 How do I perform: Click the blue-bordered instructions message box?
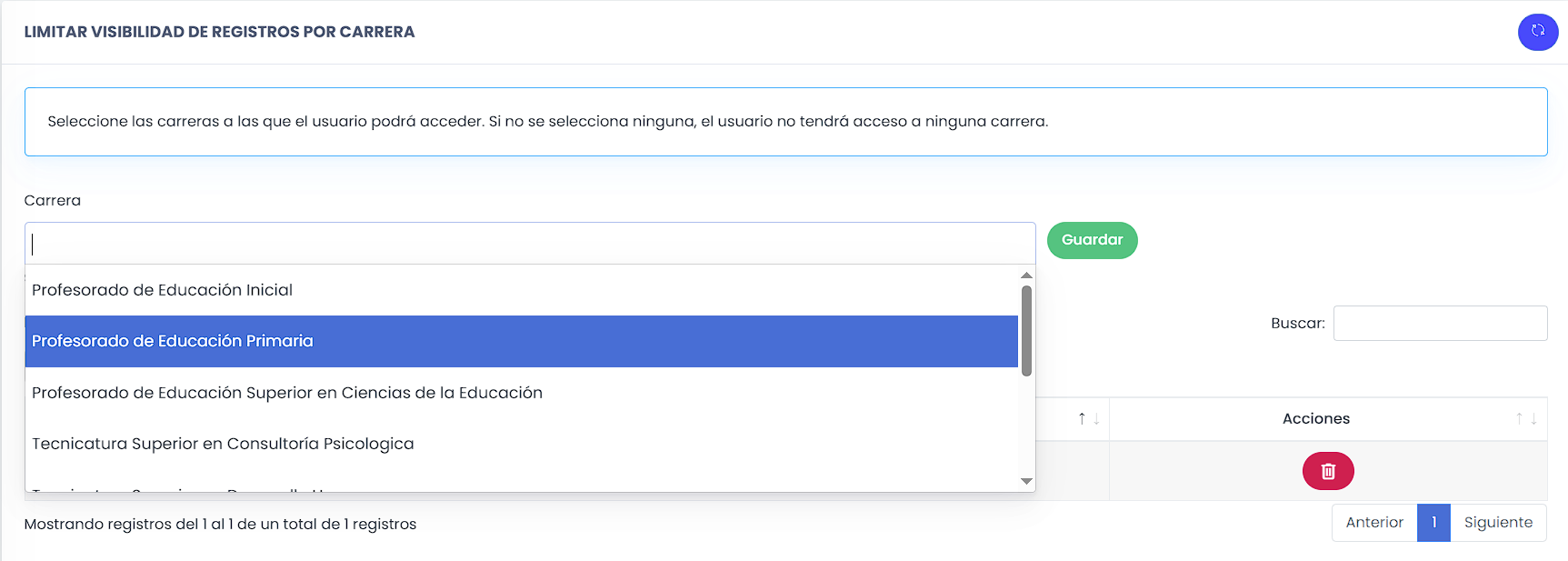[x=785, y=122]
